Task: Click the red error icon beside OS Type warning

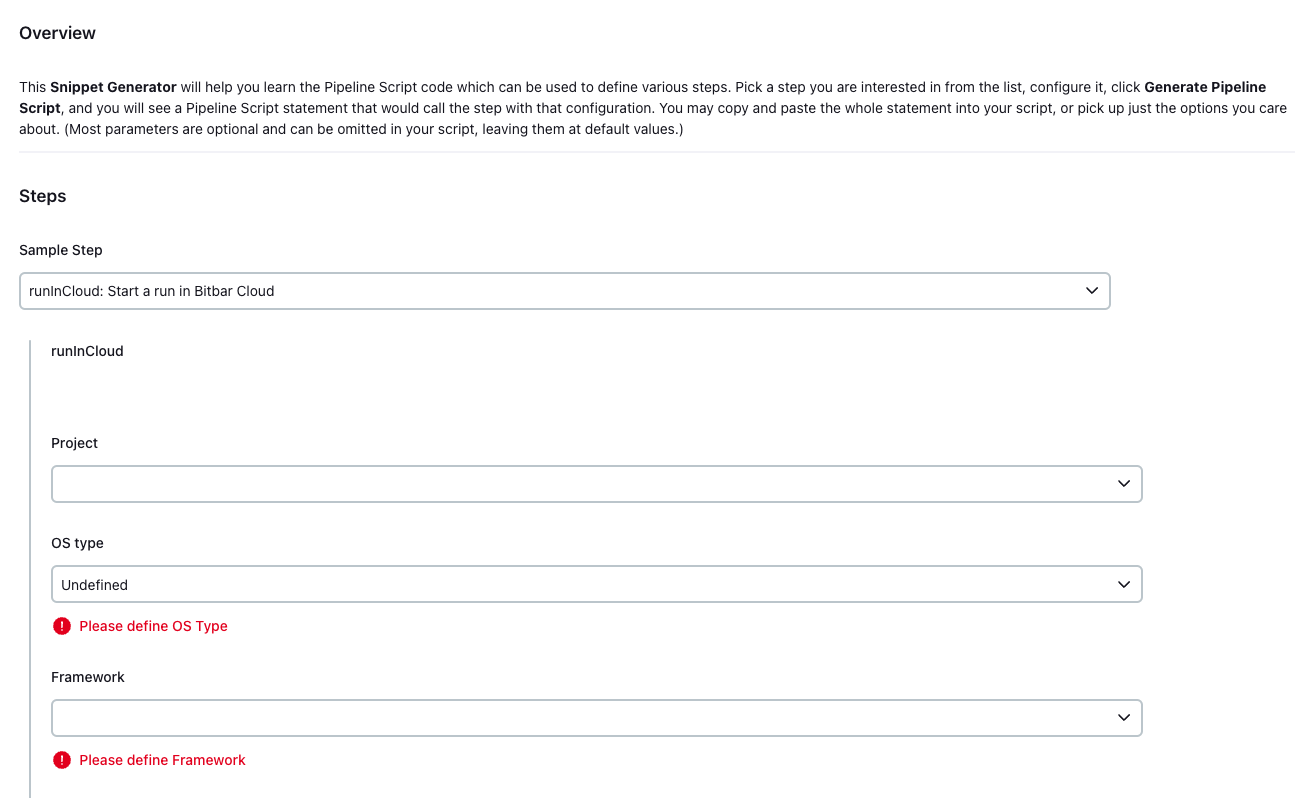Action: pos(61,625)
